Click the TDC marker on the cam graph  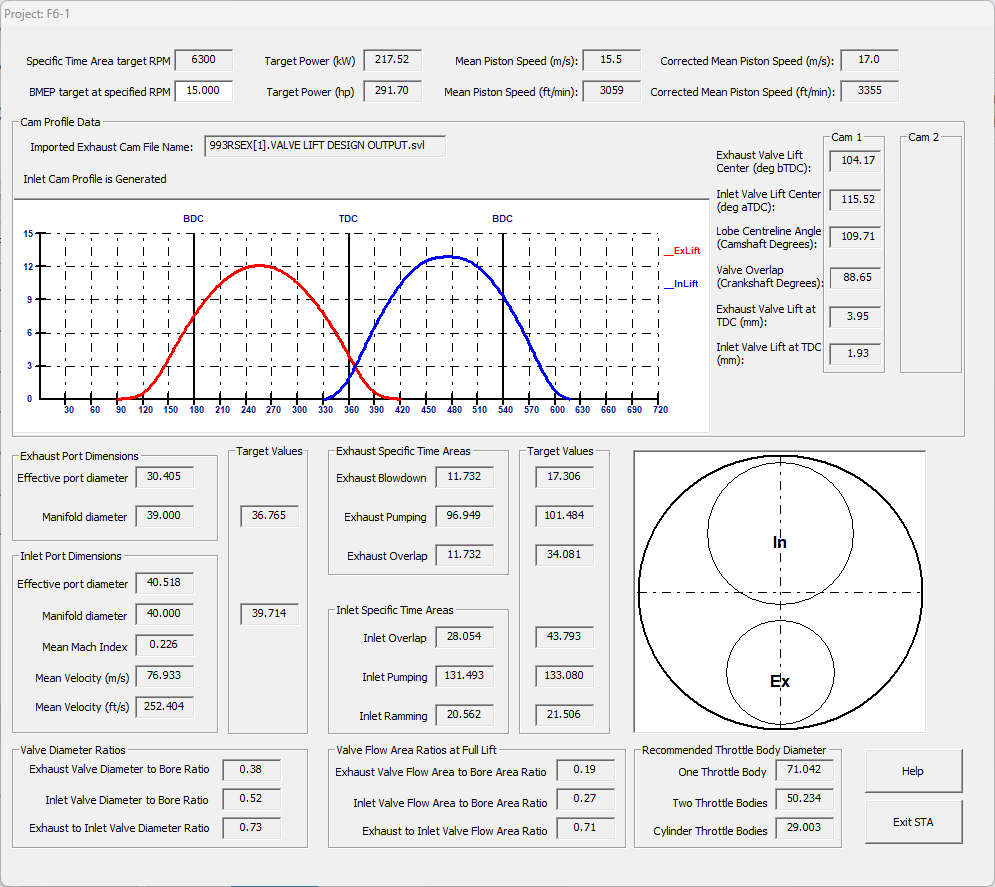coord(348,218)
